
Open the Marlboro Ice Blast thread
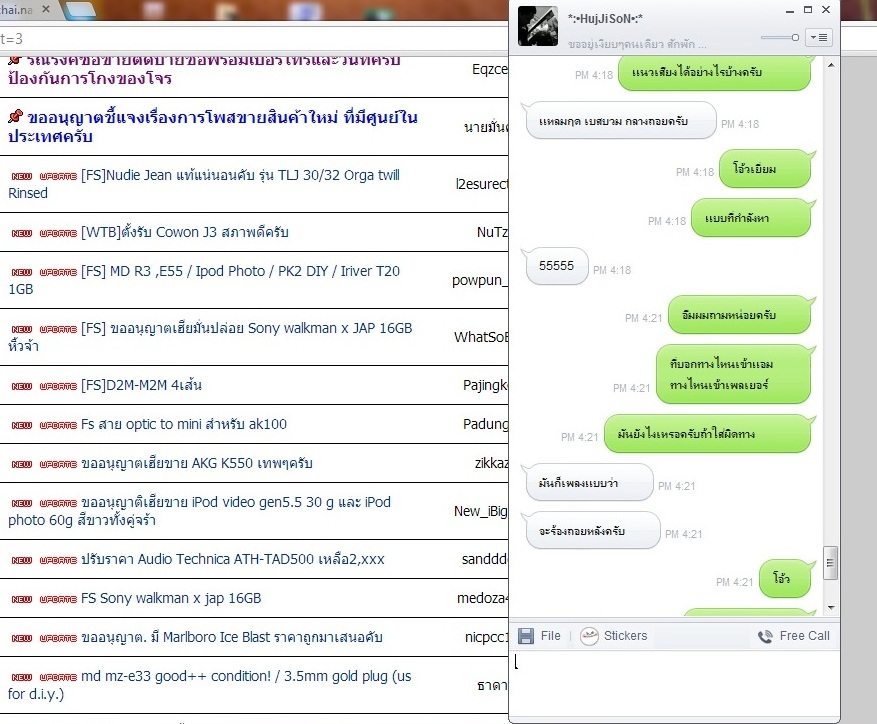point(232,637)
